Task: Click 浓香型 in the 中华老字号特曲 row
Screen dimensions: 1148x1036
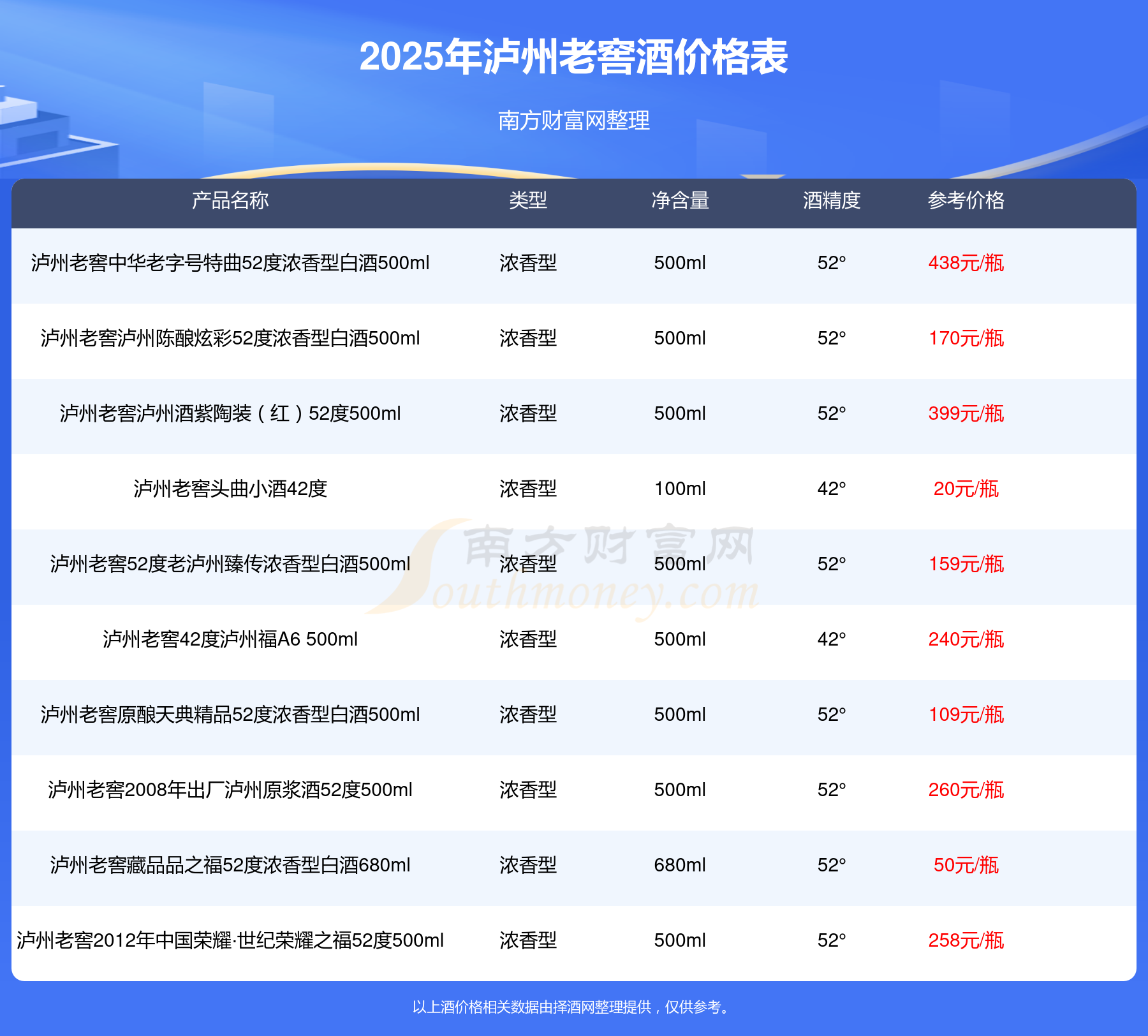Action: (x=528, y=263)
